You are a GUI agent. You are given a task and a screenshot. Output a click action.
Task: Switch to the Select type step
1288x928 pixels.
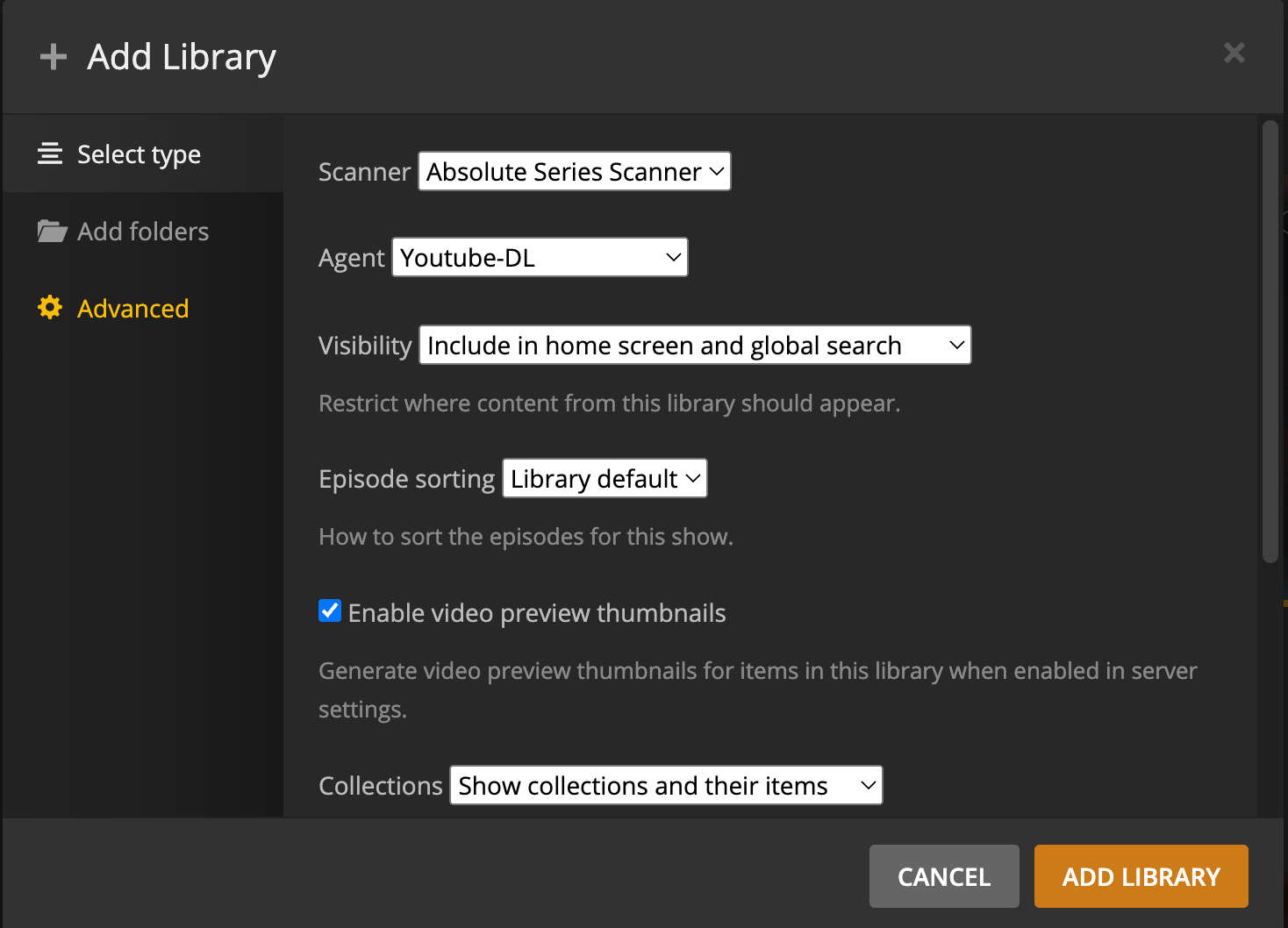tap(139, 153)
